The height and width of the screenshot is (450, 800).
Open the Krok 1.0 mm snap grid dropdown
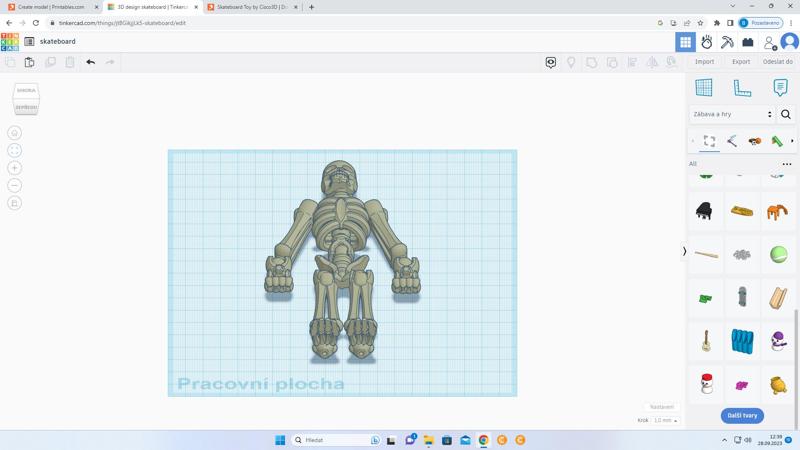(x=665, y=421)
